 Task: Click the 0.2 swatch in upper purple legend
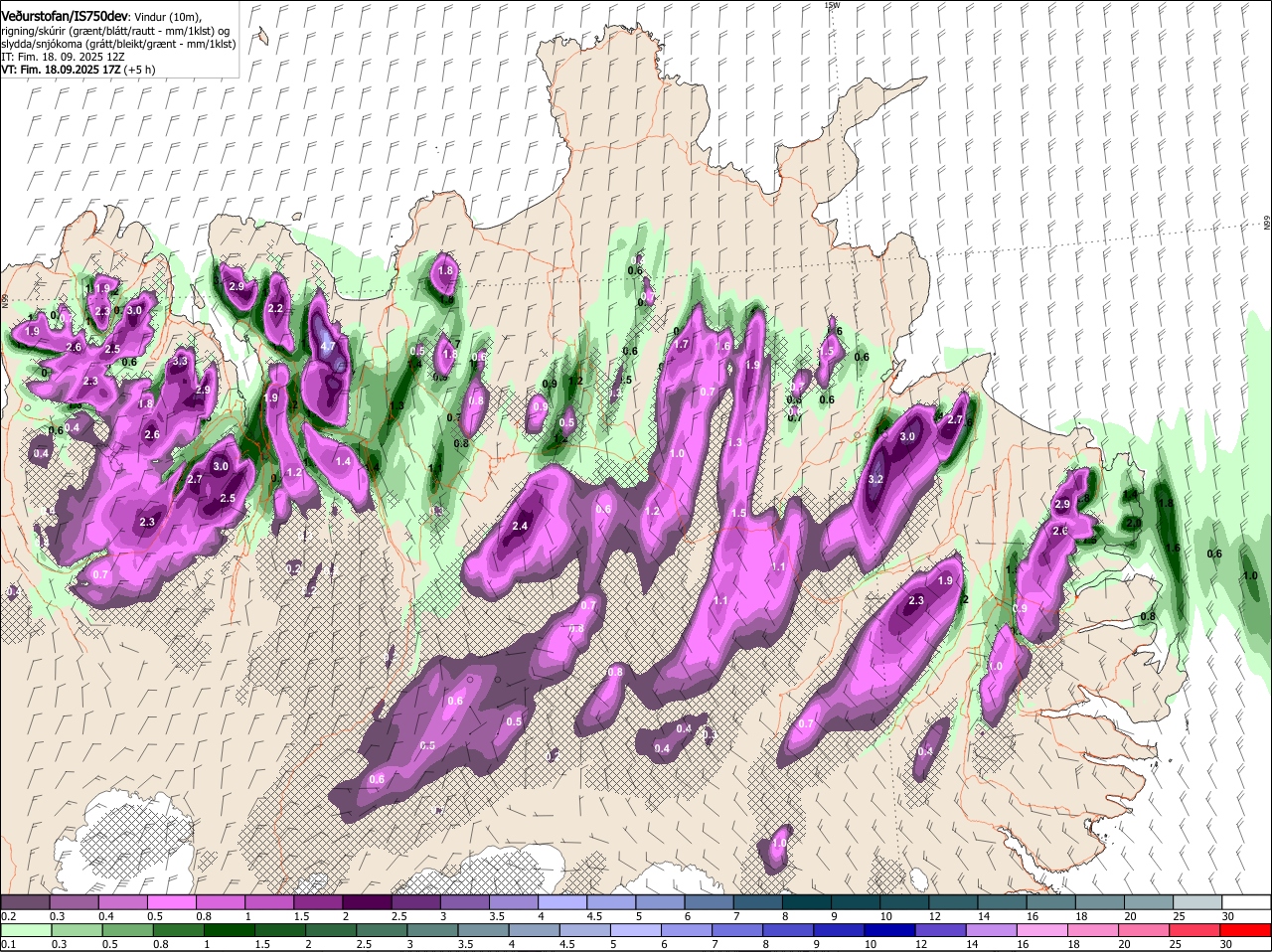[x=25, y=902]
